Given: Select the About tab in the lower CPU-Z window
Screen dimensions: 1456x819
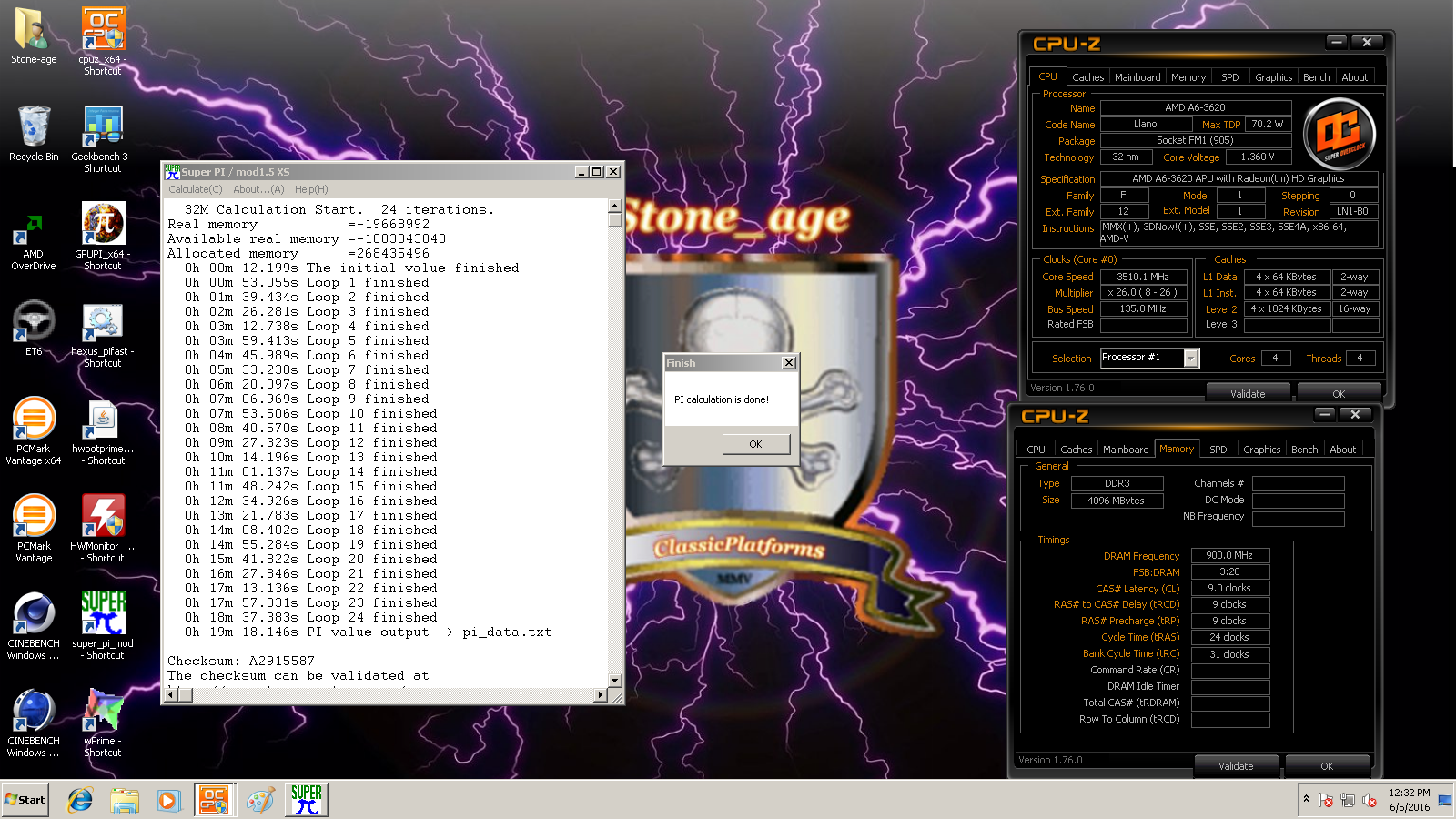Looking at the screenshot, I should click(1343, 450).
